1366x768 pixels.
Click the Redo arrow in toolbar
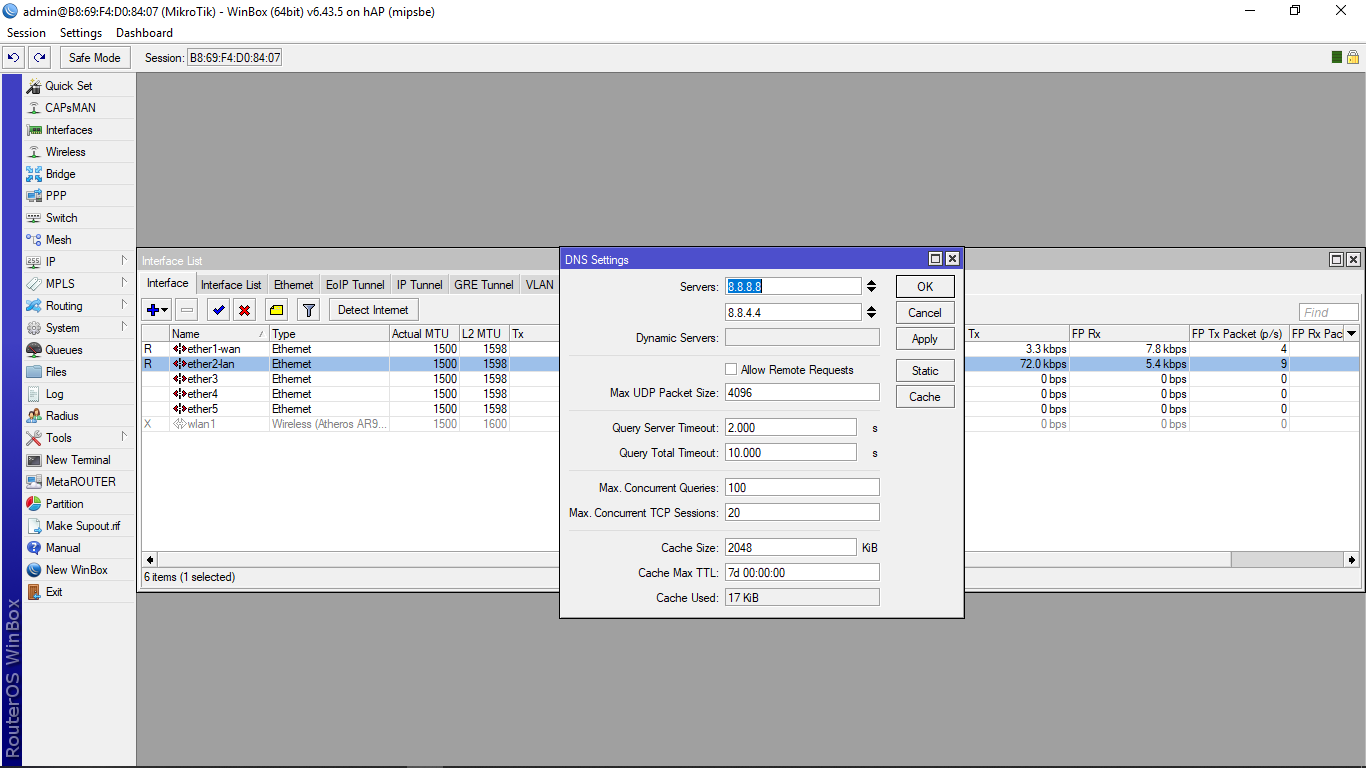pos(39,58)
